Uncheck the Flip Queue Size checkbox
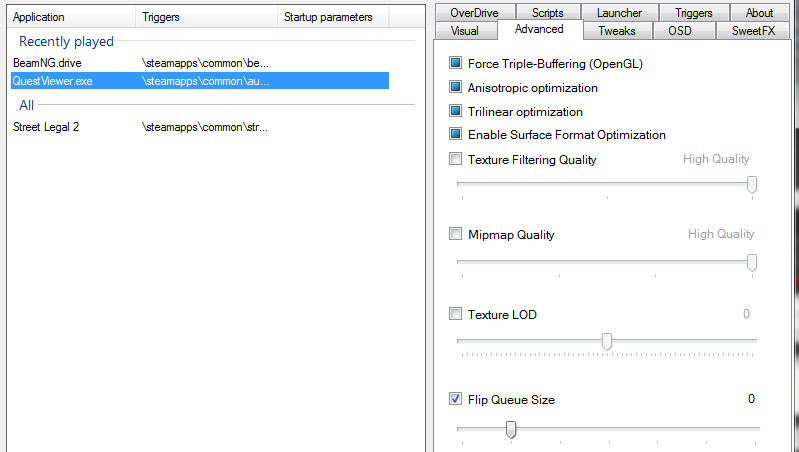The image size is (799, 452). point(456,400)
